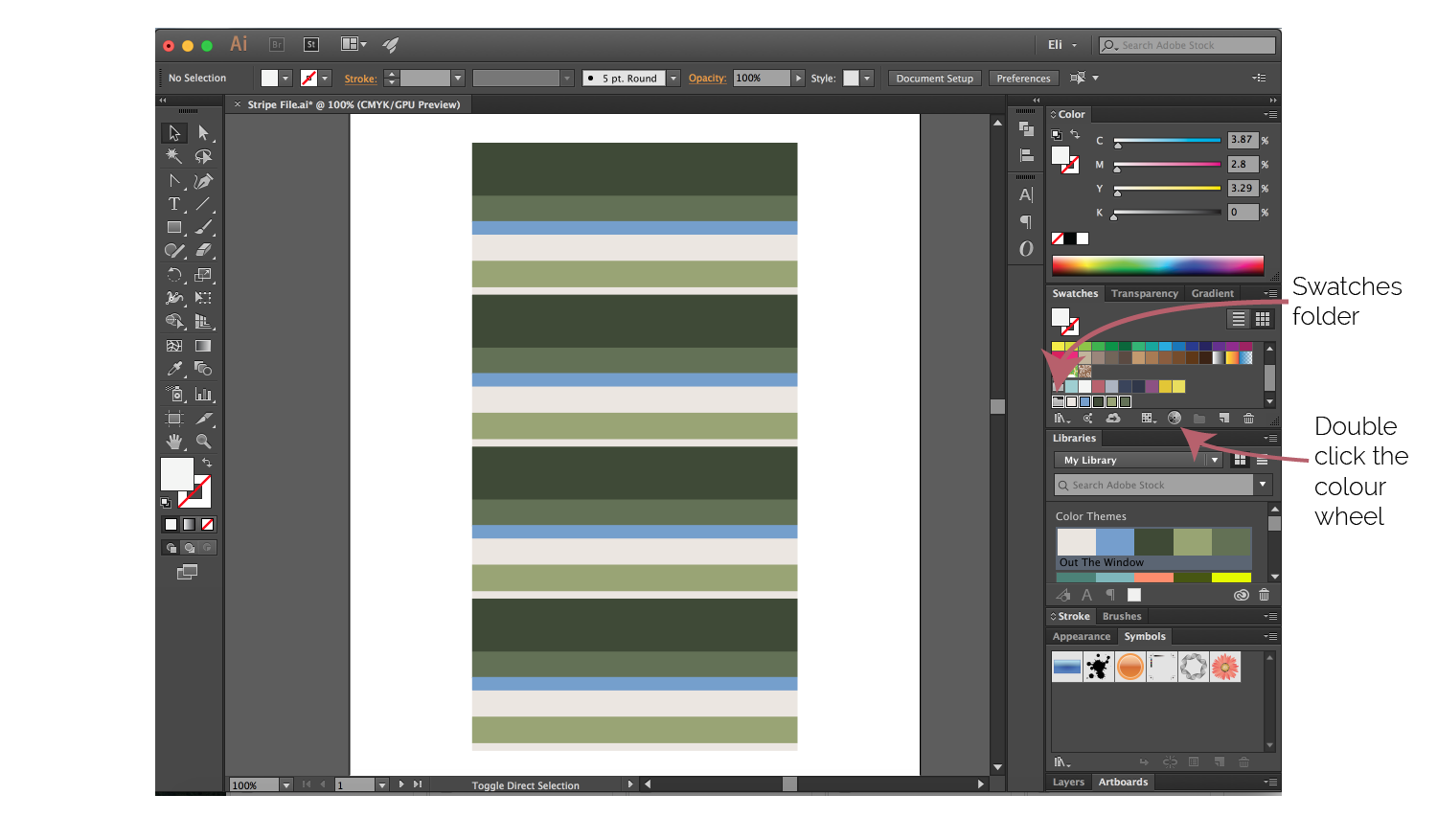1437x840 pixels.
Task: Select the Stripe File.ai document tab
Action: [x=354, y=104]
